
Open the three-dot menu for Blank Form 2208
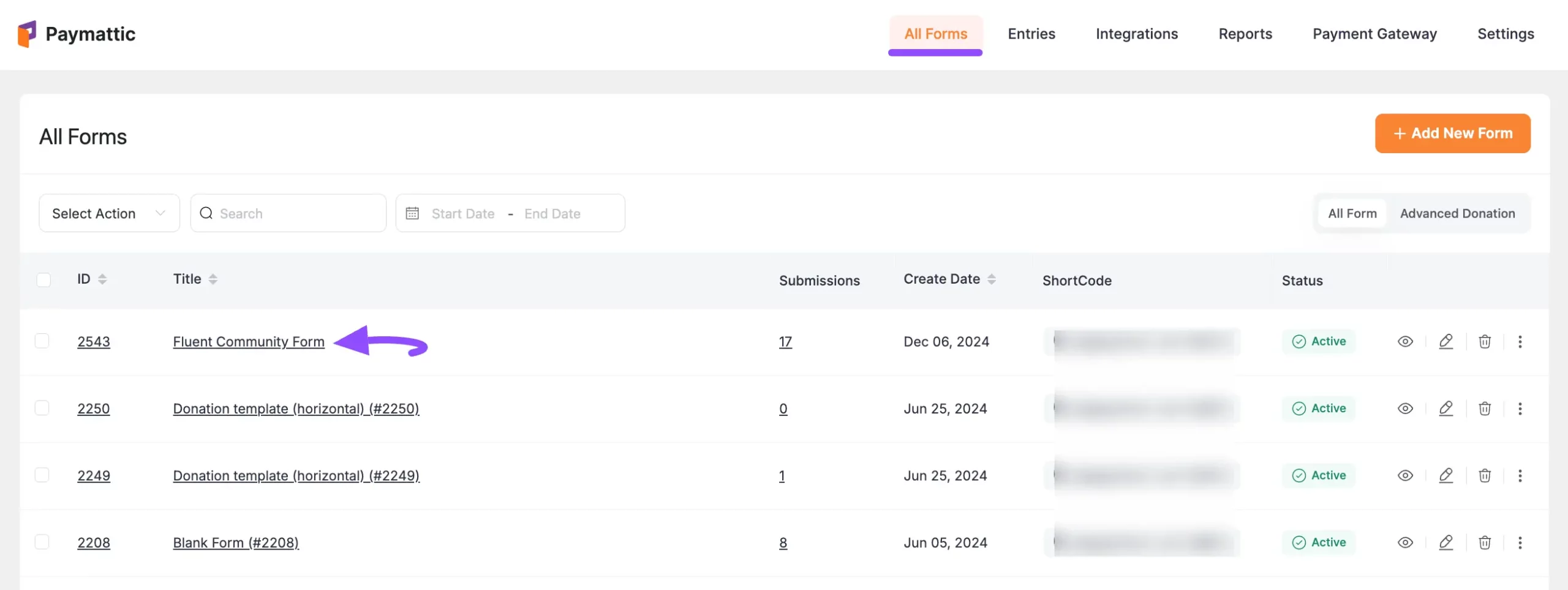click(x=1520, y=542)
